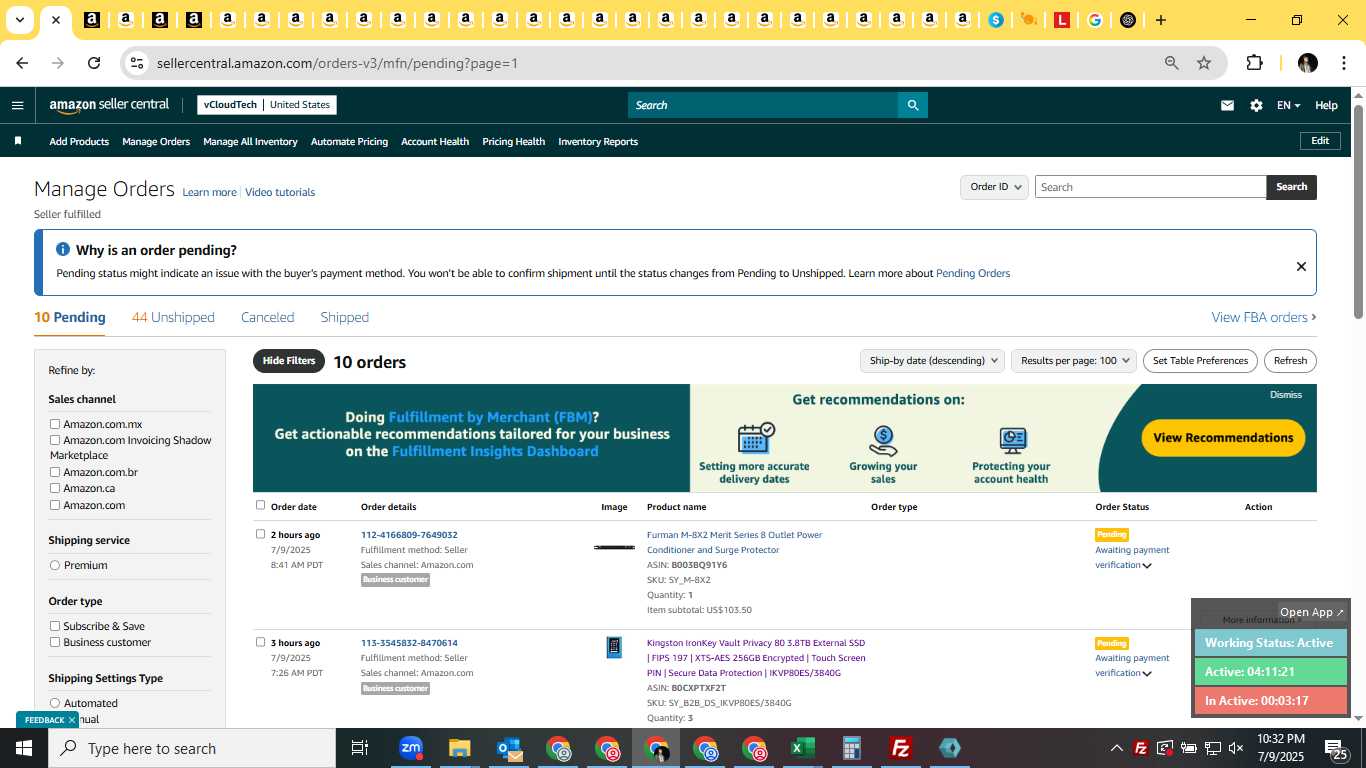Check the Amazon.com.br sales channel box

coord(55,472)
